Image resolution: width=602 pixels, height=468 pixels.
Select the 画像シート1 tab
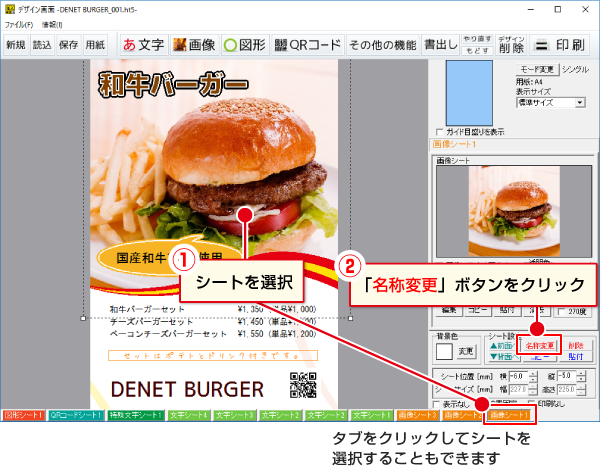(x=509, y=415)
